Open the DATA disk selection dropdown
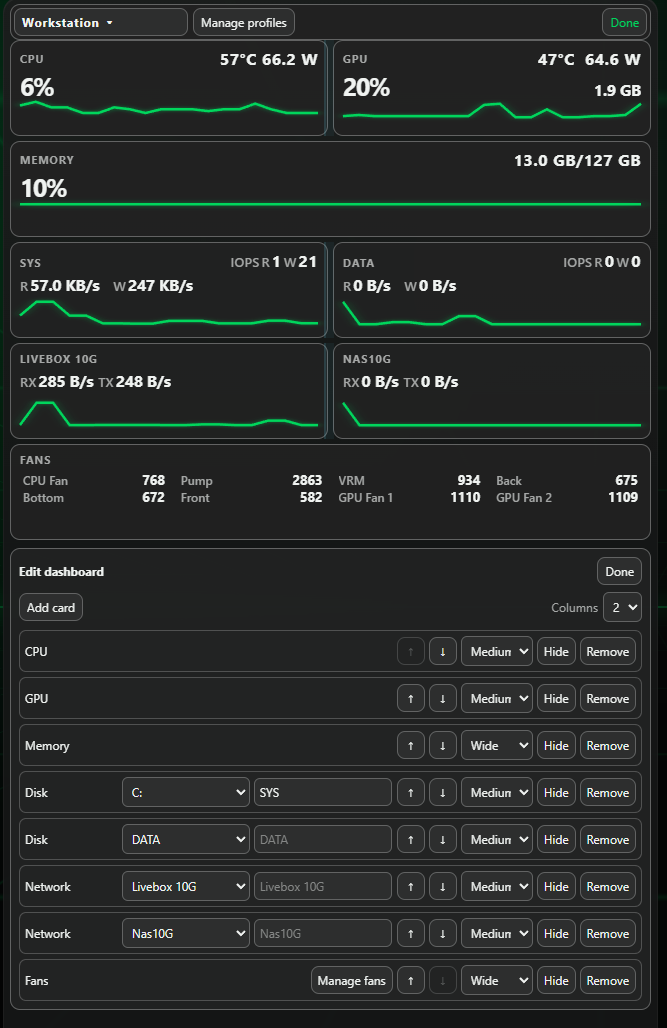The image size is (667, 1028). point(186,840)
